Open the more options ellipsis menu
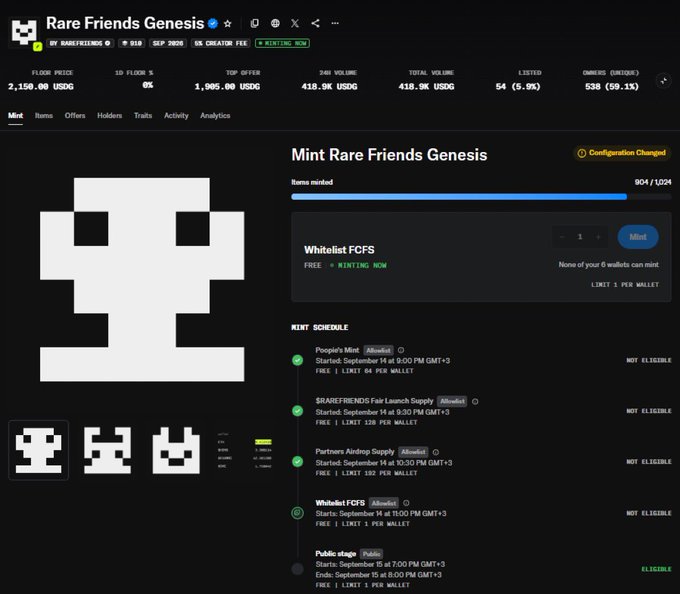The image size is (680, 594). click(x=335, y=23)
